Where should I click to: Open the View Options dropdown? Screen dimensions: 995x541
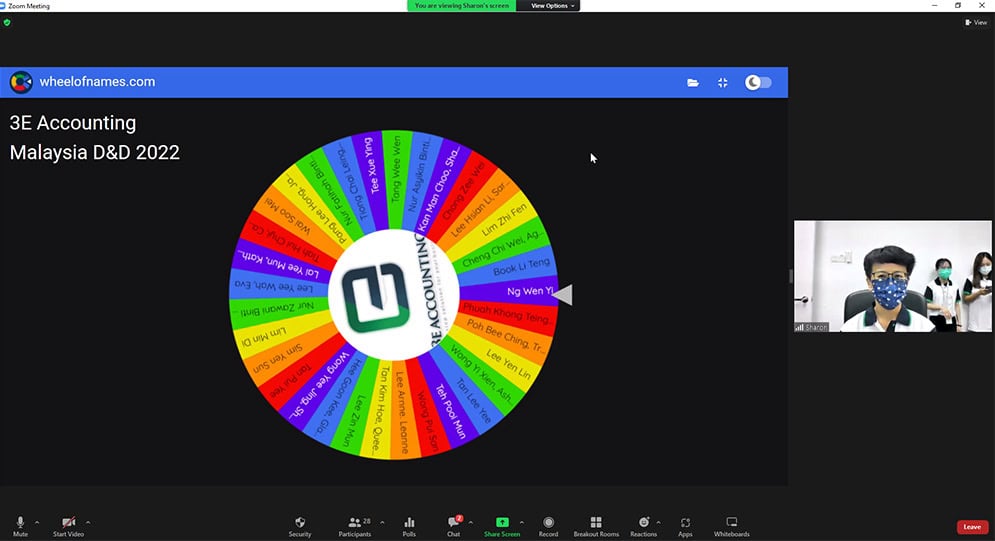(552, 6)
